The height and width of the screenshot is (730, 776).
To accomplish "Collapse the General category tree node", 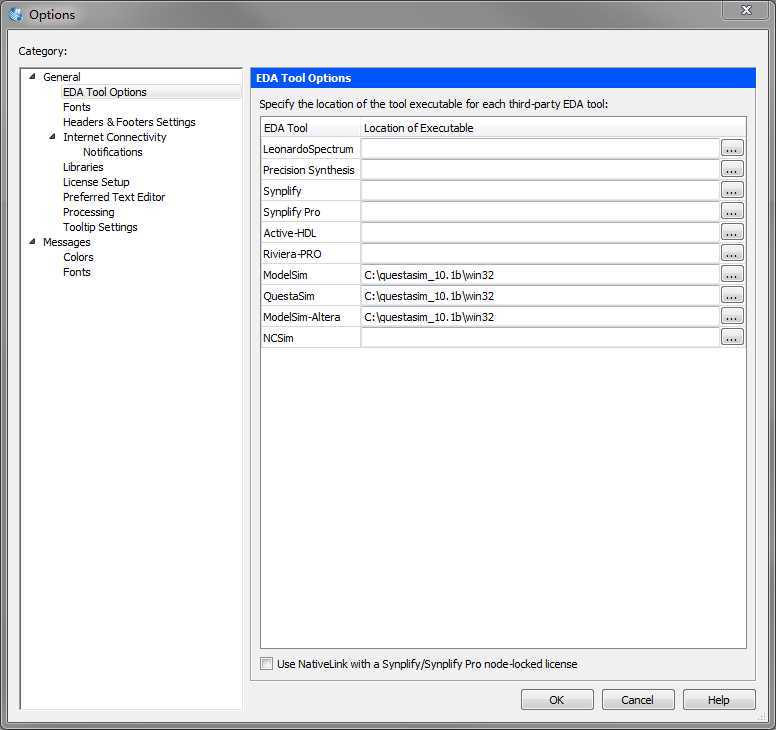I will coord(32,76).
